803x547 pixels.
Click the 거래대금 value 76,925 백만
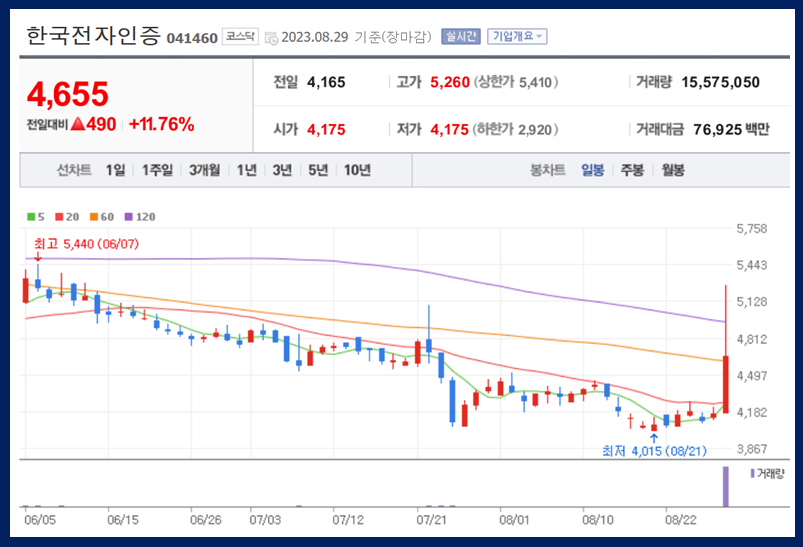[731, 130]
